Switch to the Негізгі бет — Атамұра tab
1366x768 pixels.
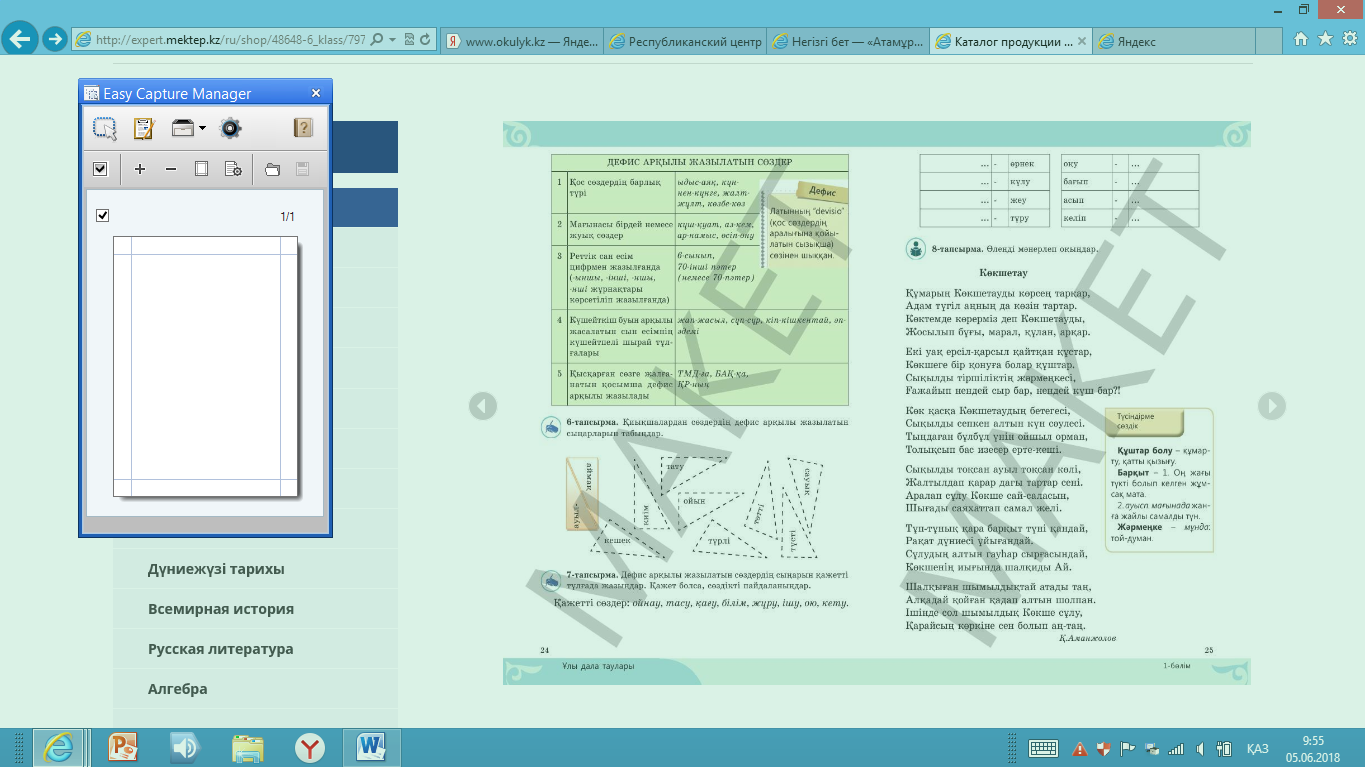(848, 41)
